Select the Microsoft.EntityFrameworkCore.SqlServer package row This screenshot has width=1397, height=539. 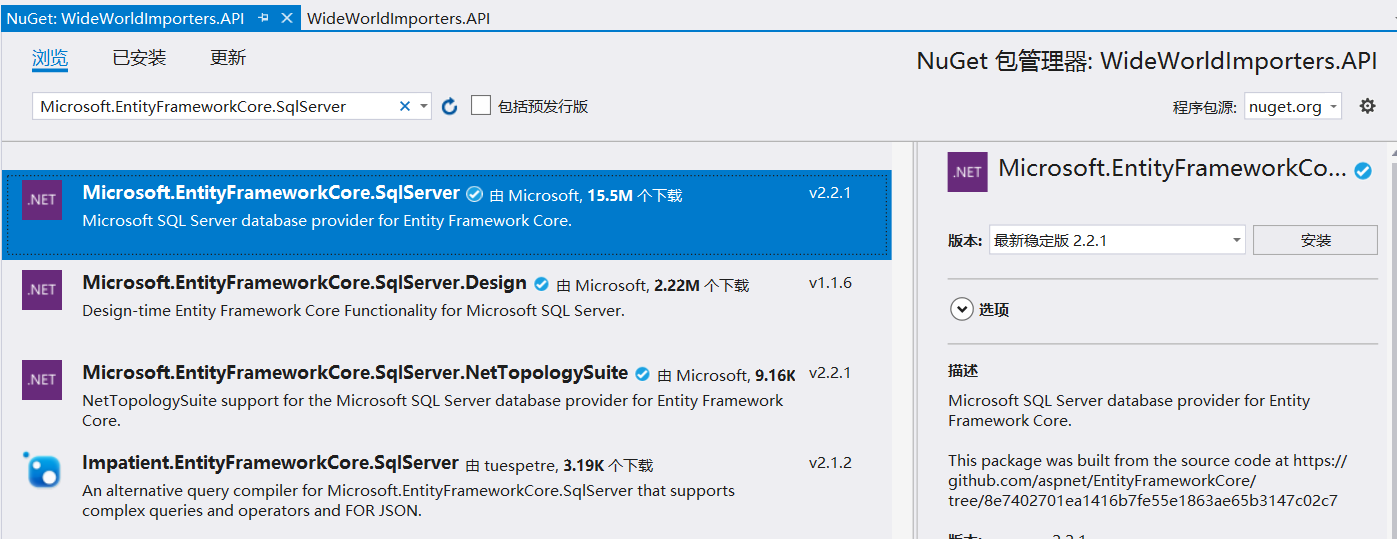coord(447,214)
